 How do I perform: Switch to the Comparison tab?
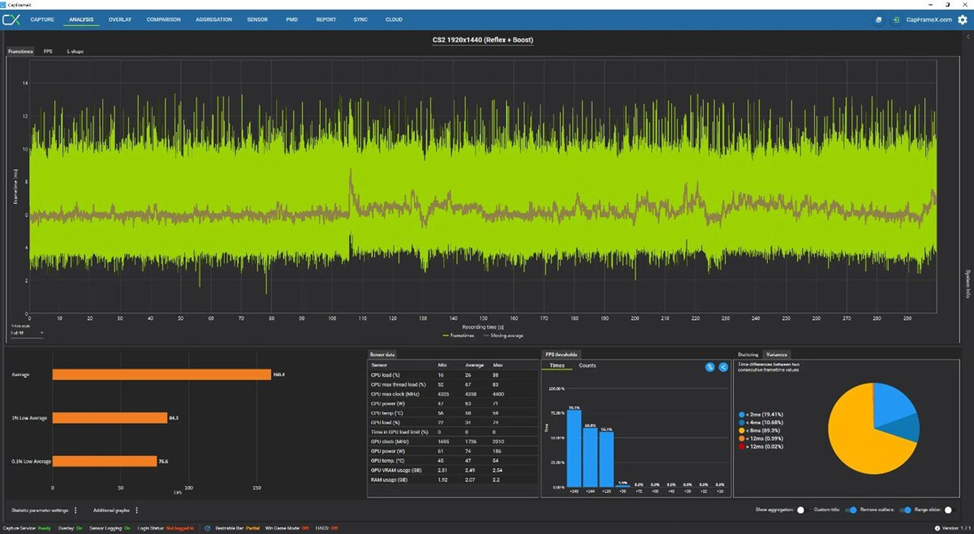pyautogui.click(x=163, y=20)
